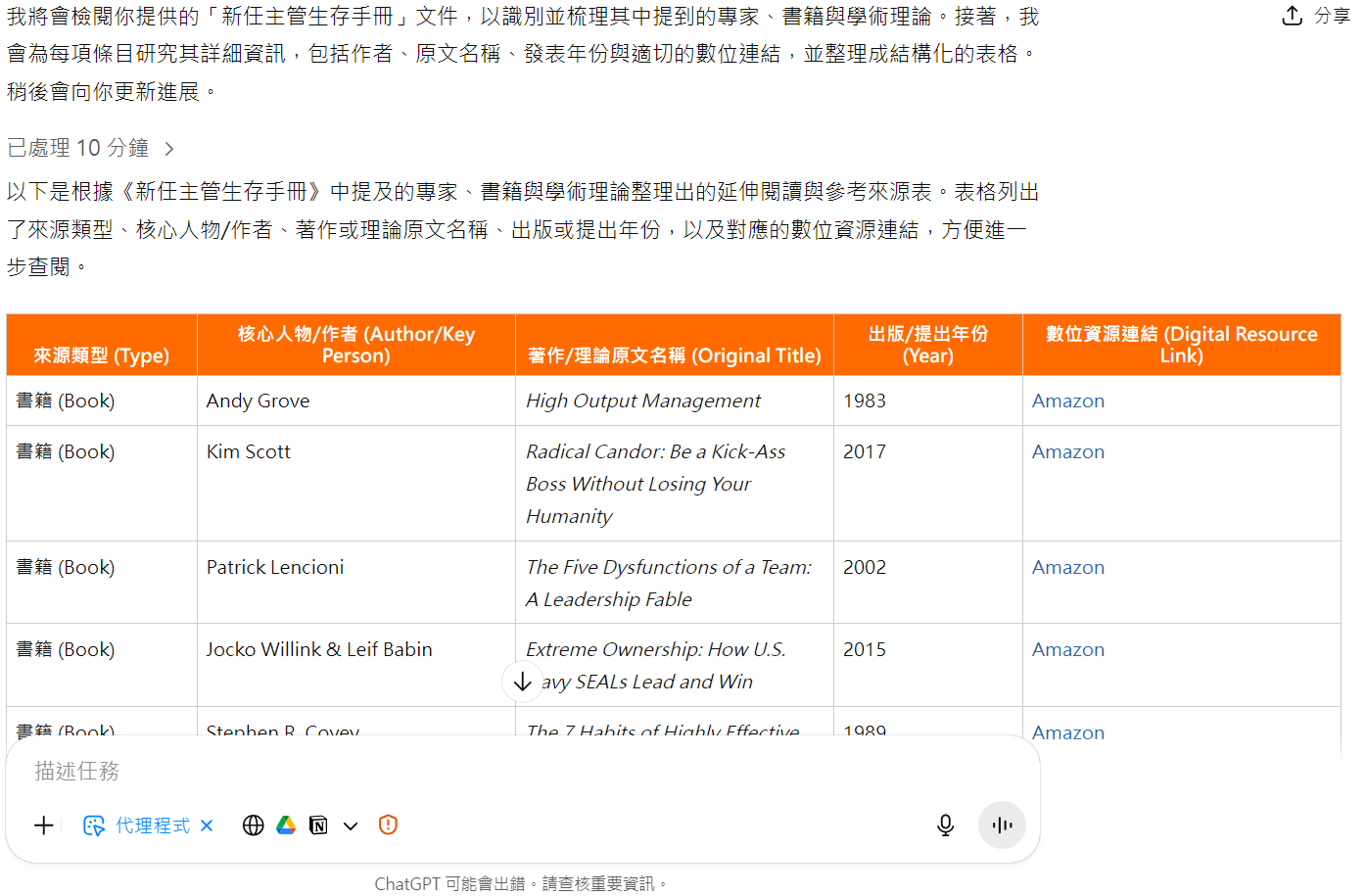1367x896 pixels.
Task: Remove 代理程式 mode with the X
Action: 207,825
